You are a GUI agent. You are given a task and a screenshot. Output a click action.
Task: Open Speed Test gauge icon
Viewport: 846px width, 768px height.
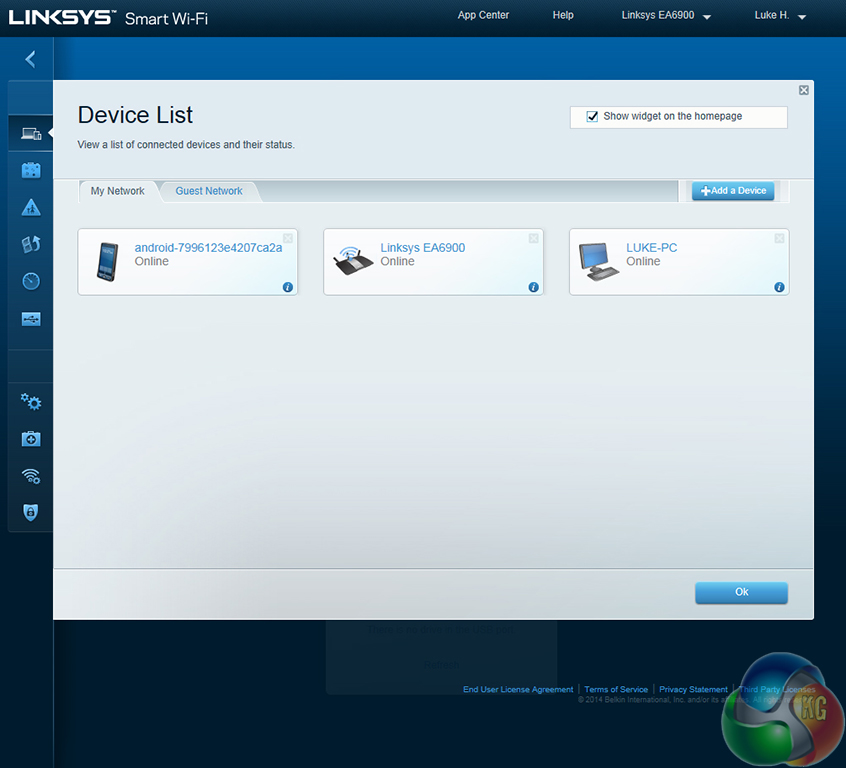[x=31, y=281]
